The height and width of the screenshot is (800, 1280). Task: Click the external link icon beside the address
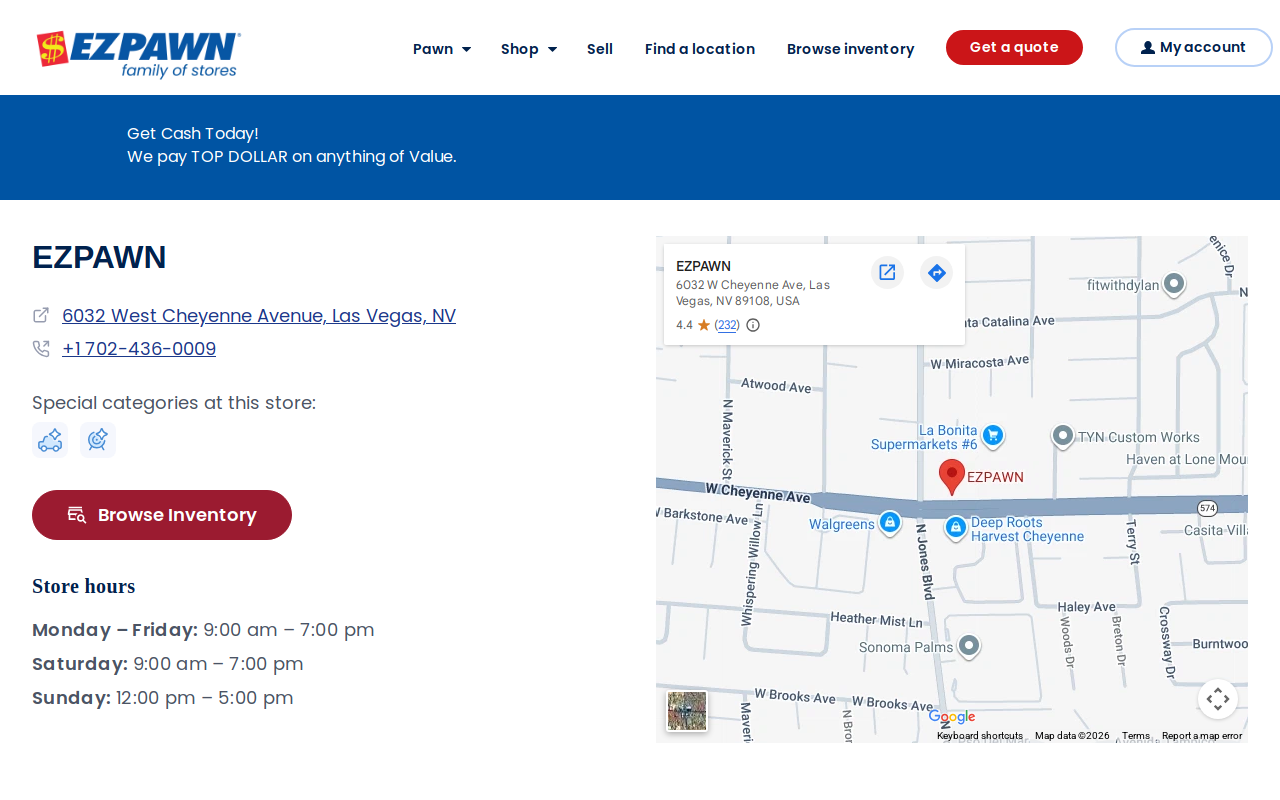coord(41,315)
